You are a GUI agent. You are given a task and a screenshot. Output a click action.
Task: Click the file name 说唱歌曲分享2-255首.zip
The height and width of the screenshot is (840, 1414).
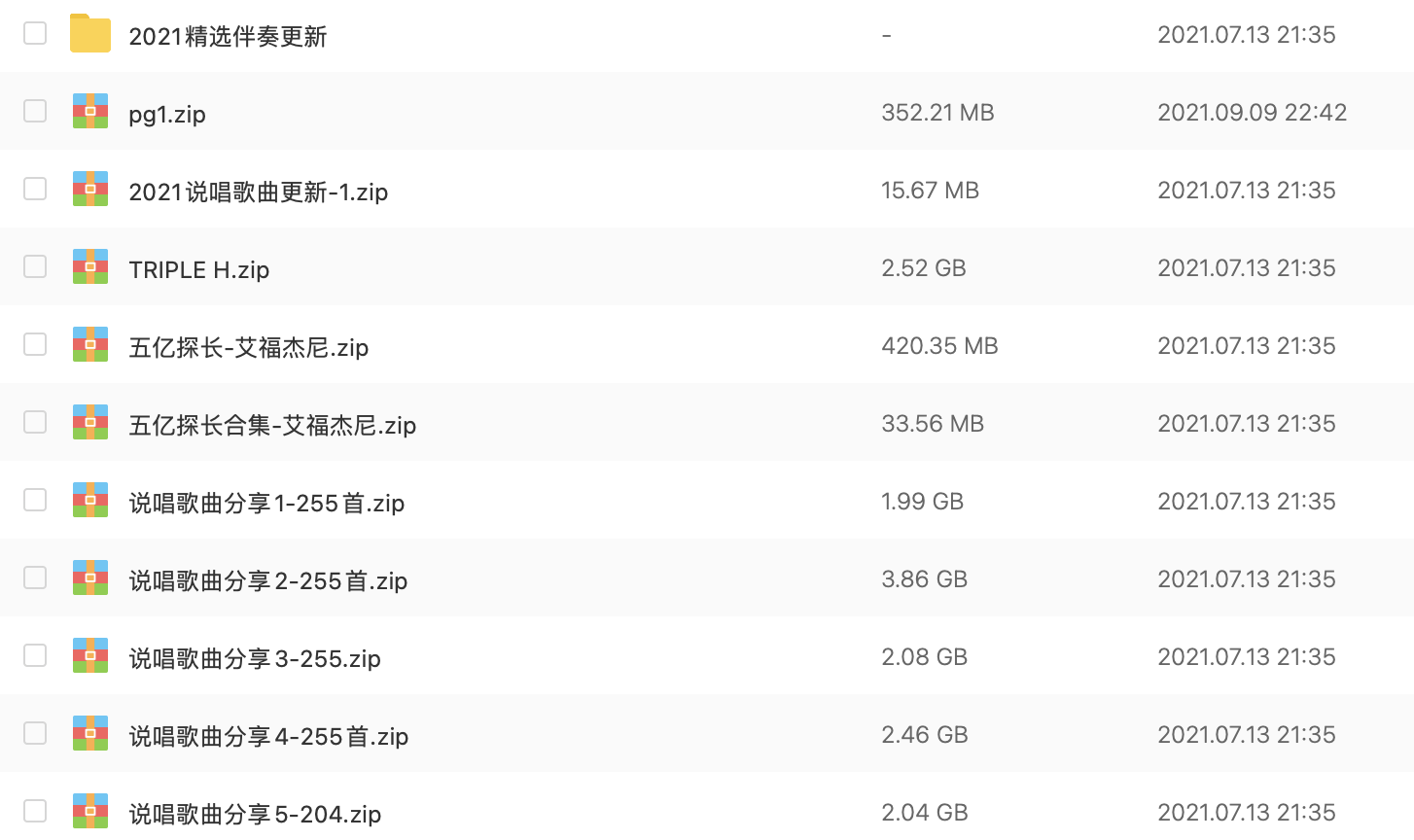click(267, 580)
